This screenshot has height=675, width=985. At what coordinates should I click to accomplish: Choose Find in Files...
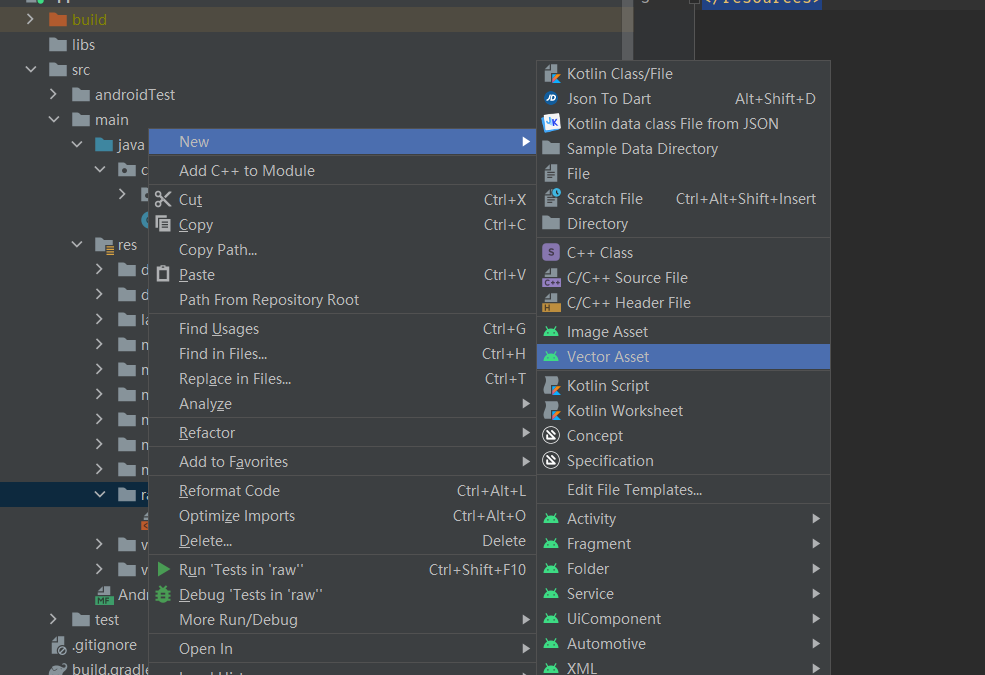pos(342,354)
